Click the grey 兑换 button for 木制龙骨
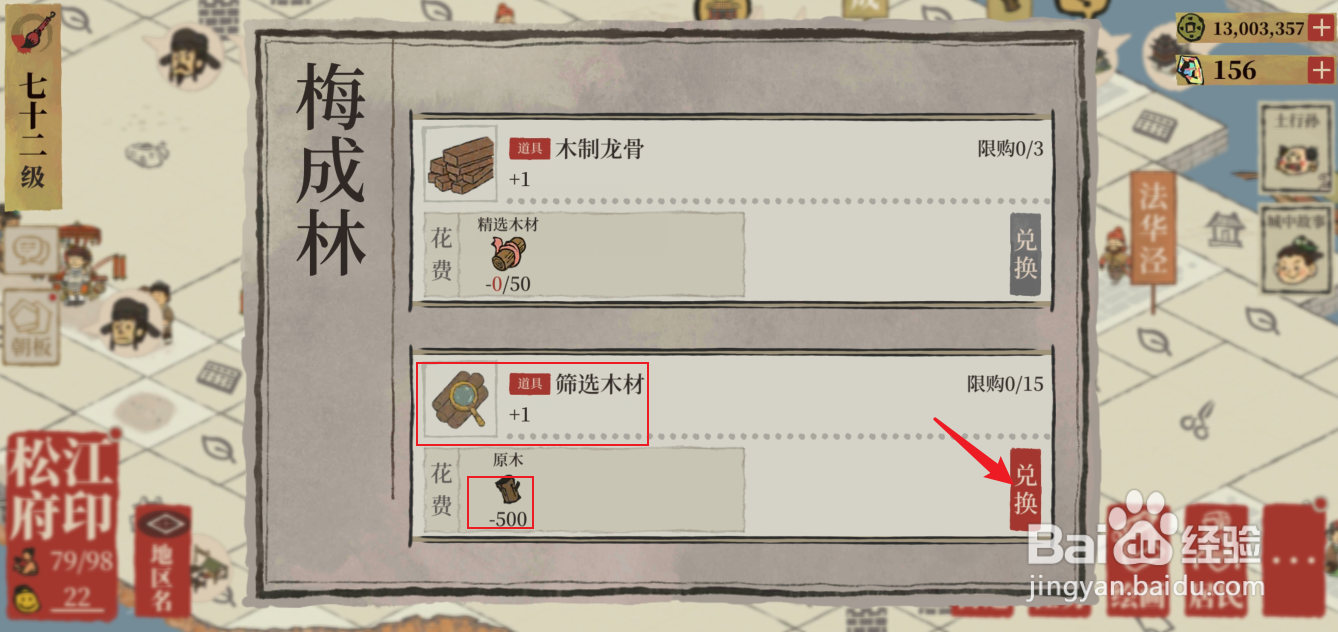The image size is (1338, 632). [1025, 254]
